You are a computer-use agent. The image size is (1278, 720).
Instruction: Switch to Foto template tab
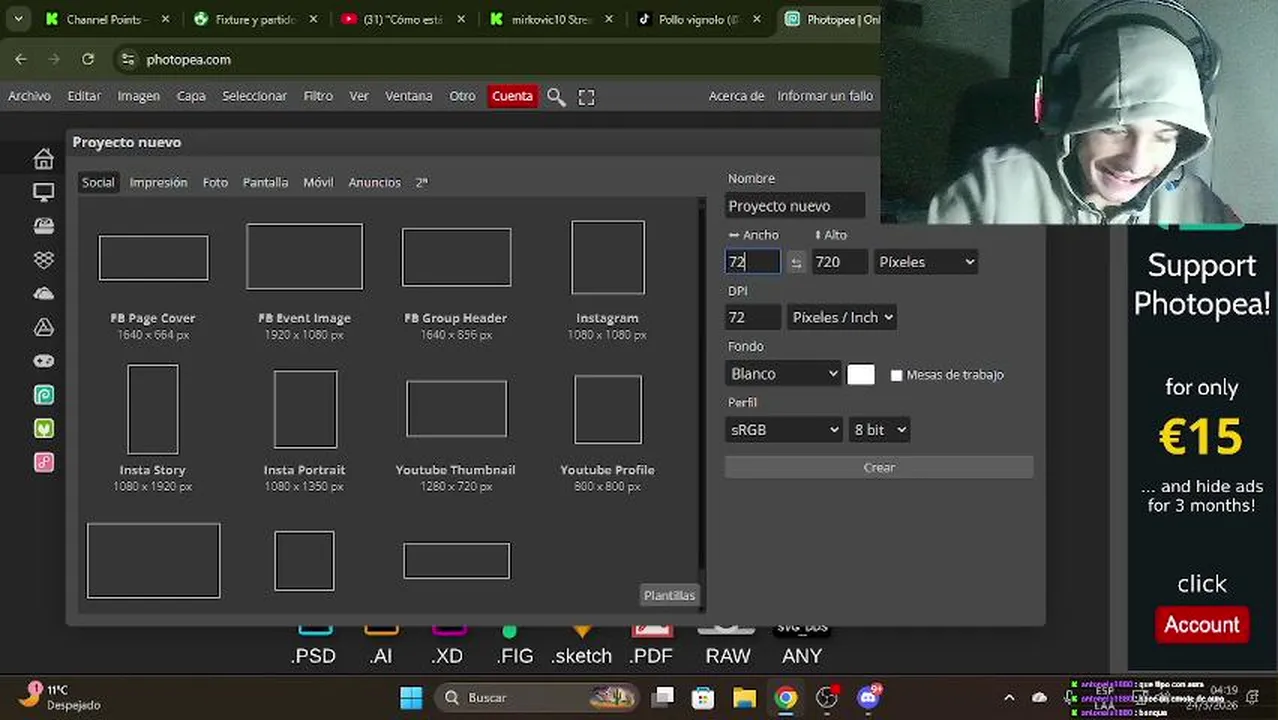215,182
